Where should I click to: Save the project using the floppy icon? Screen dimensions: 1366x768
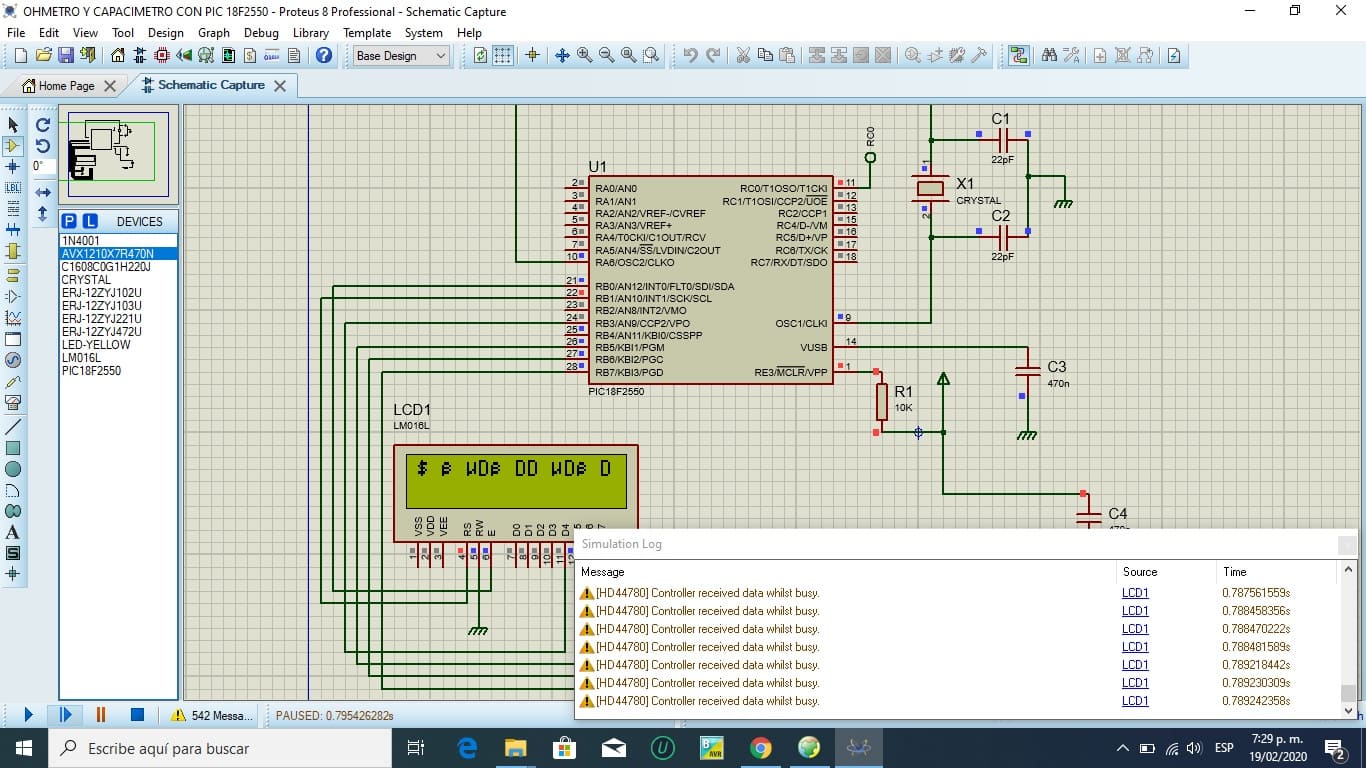point(66,56)
